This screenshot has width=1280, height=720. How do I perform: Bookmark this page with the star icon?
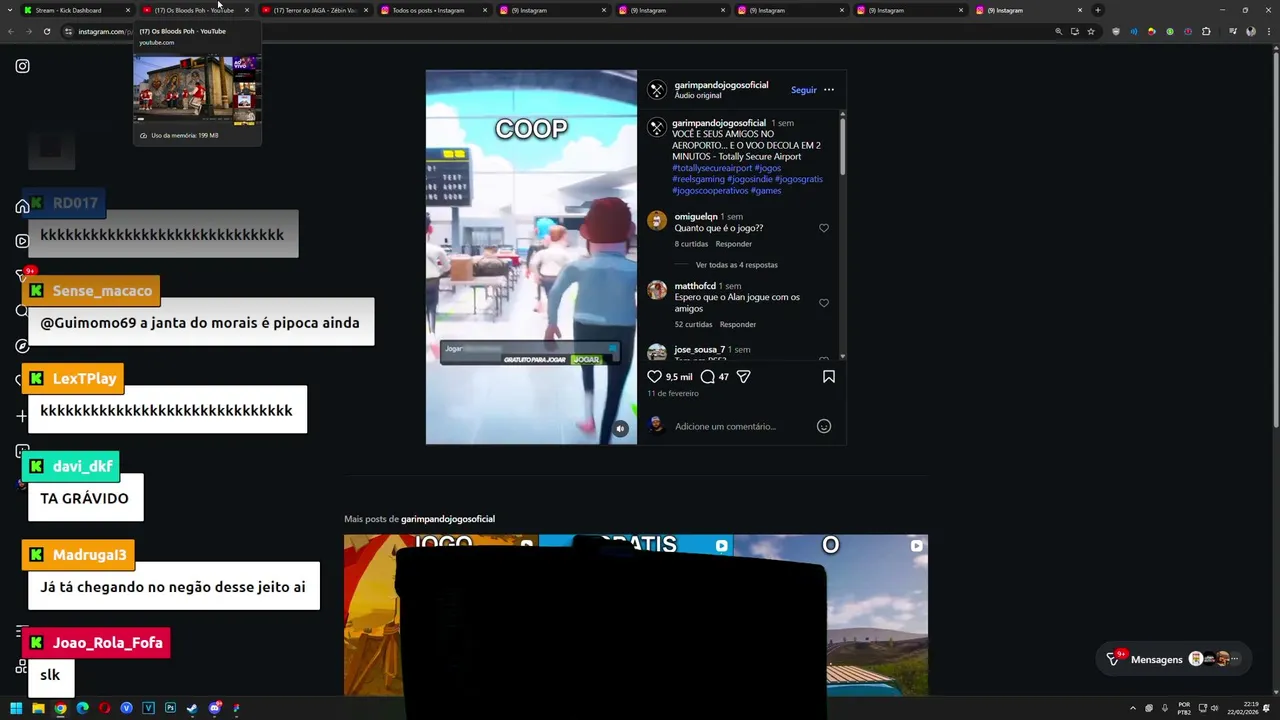1091,31
